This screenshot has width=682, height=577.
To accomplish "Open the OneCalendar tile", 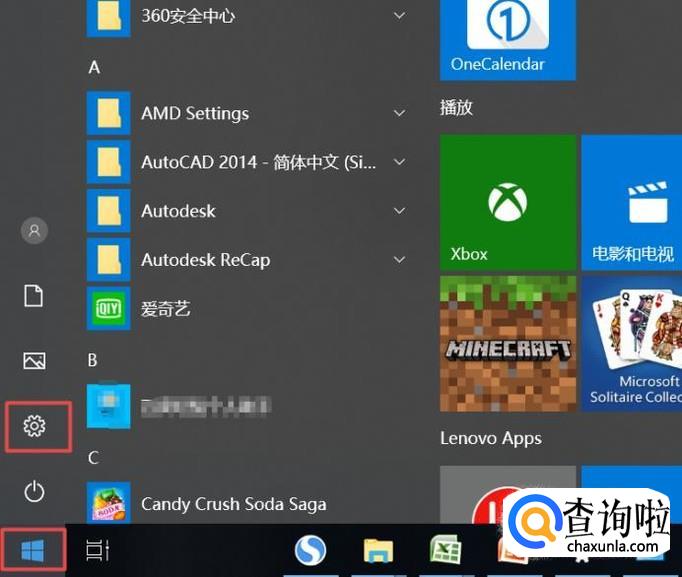I will pos(508,40).
